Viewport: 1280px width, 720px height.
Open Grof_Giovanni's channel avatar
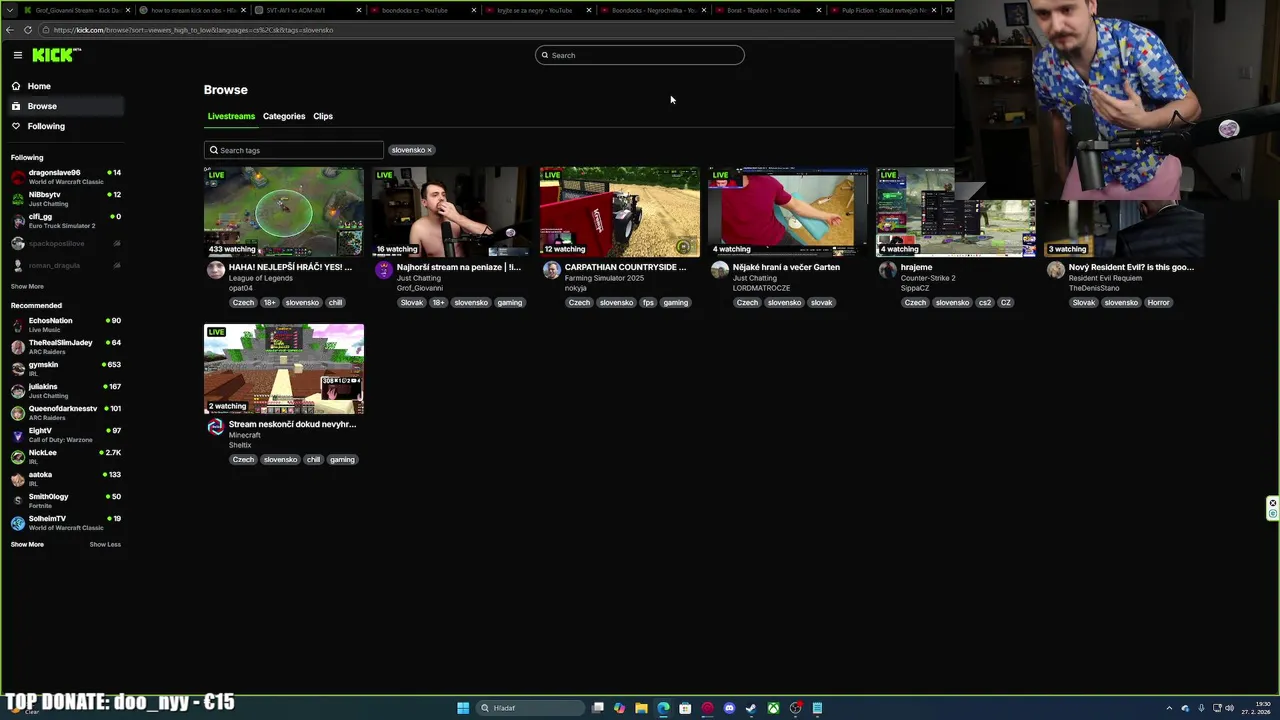pos(383,270)
